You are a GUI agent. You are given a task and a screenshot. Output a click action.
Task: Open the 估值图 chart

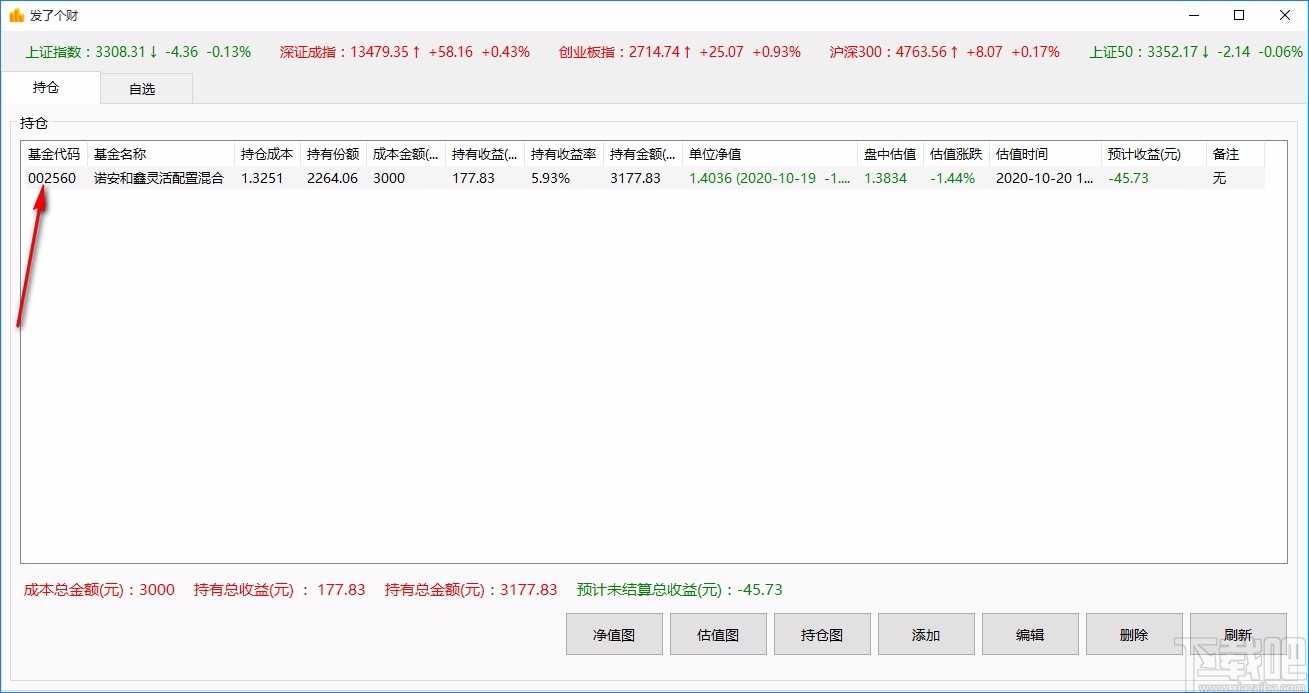(x=717, y=633)
